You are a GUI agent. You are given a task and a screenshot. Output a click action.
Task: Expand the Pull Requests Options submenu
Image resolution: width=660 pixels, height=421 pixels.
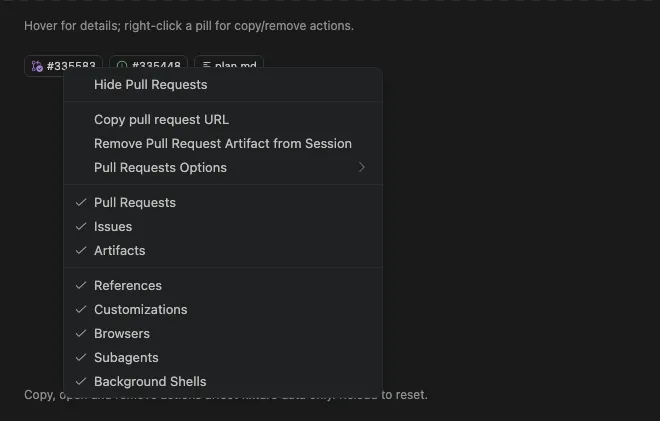pyautogui.click(x=223, y=168)
